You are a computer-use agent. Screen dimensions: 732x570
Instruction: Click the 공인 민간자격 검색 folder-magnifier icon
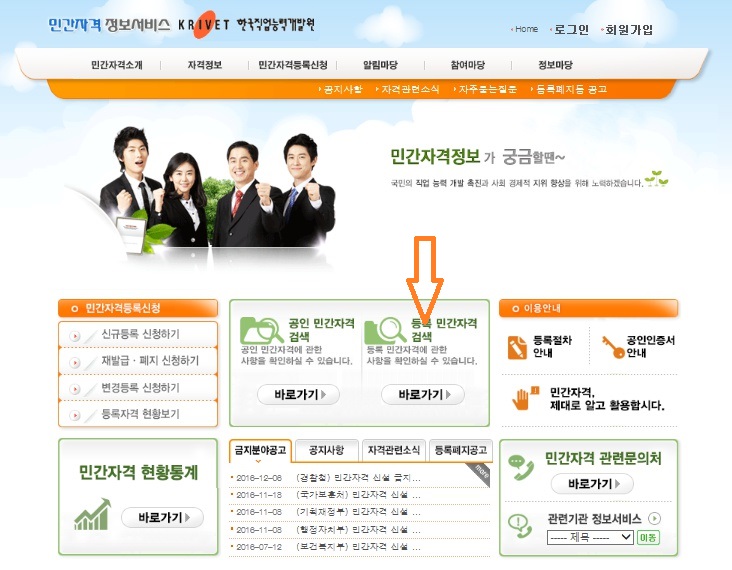(261, 329)
